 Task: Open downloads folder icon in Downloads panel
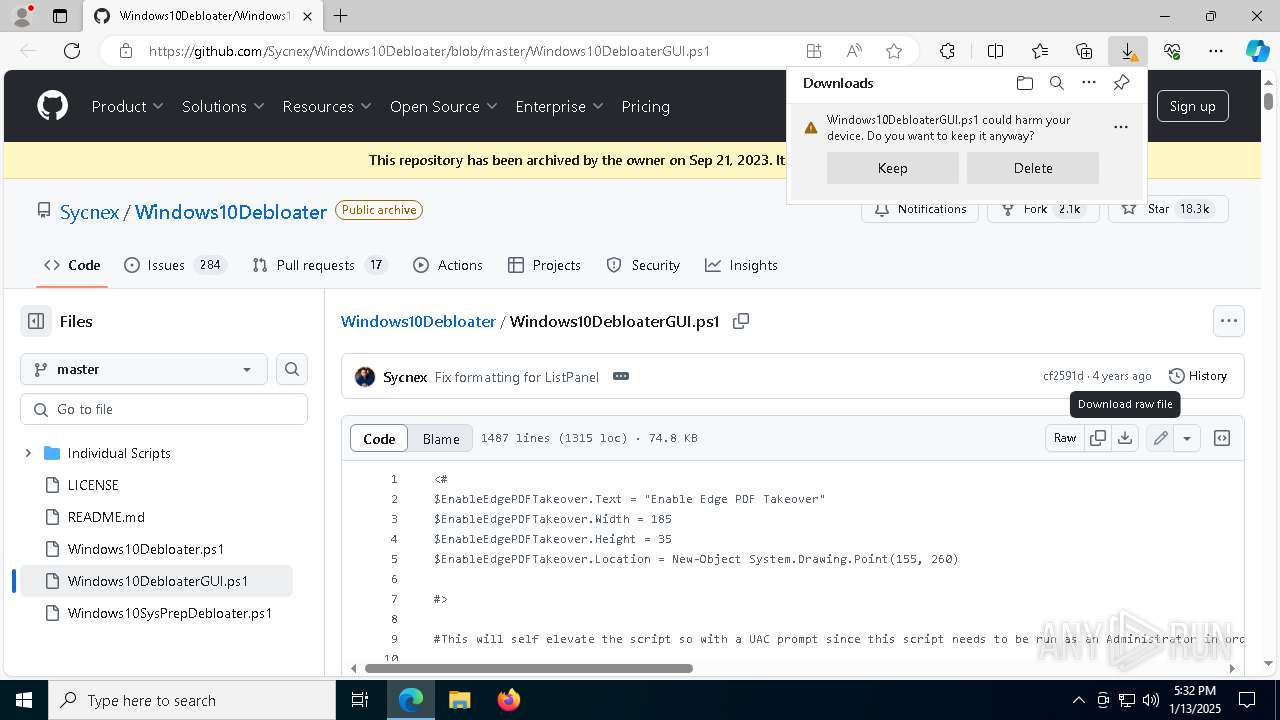(x=1024, y=83)
